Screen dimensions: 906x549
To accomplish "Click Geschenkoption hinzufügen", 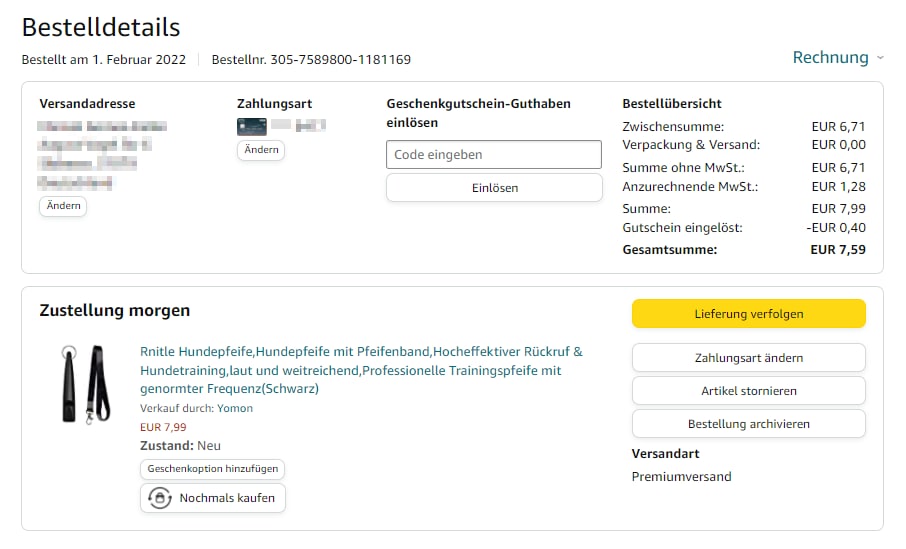I will (212, 469).
